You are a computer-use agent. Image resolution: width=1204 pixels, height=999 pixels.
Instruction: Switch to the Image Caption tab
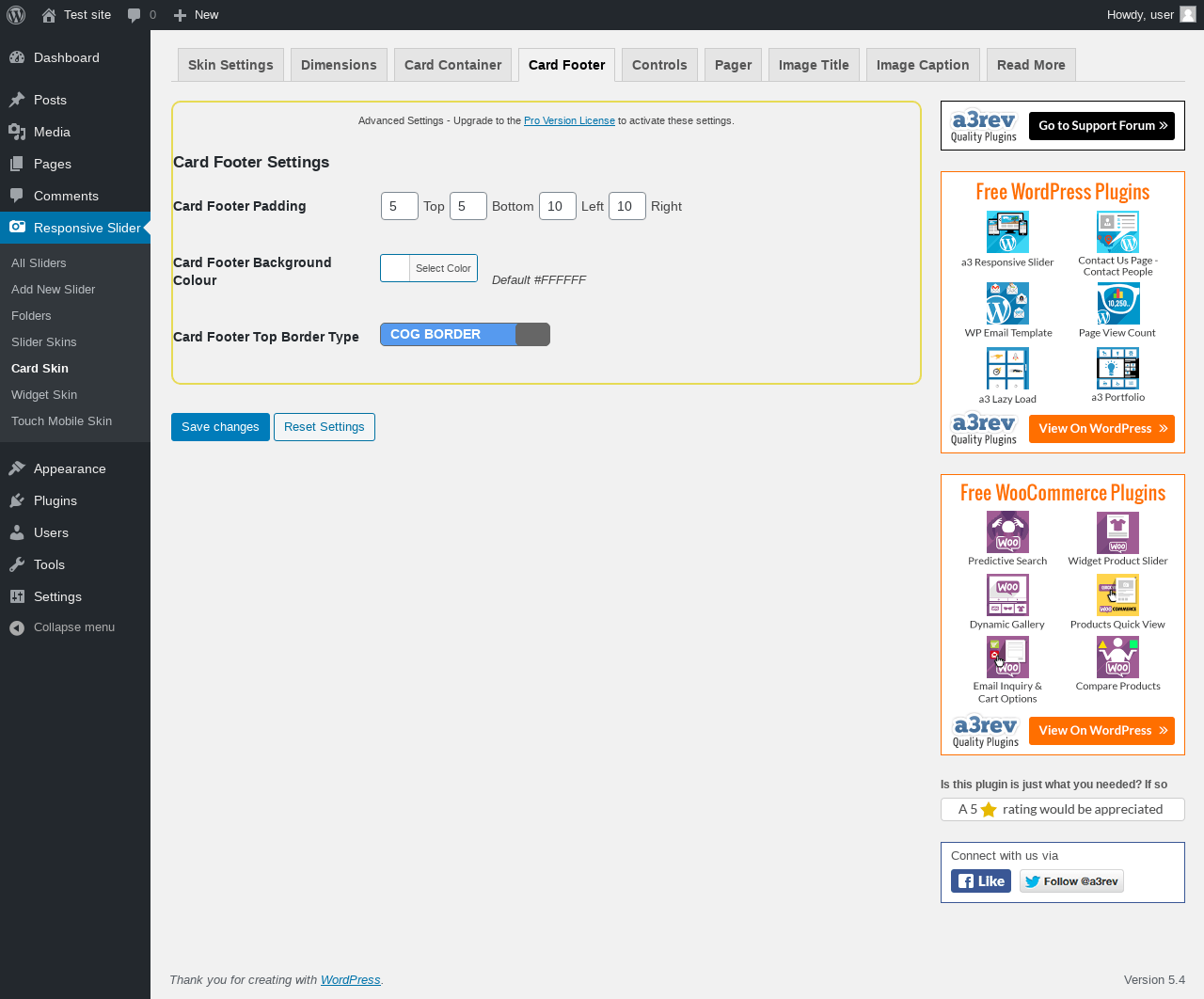(923, 65)
